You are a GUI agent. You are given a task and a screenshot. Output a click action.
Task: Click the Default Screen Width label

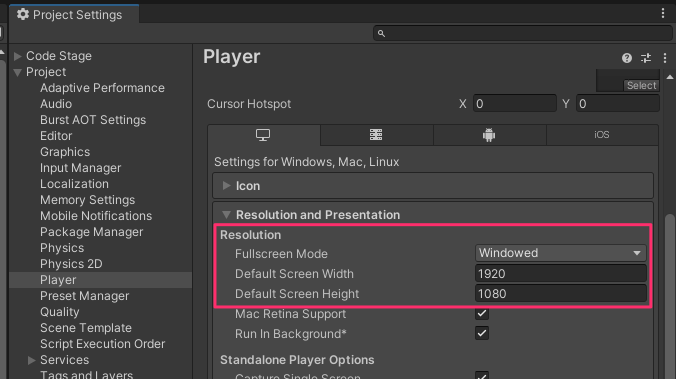tap(294, 274)
